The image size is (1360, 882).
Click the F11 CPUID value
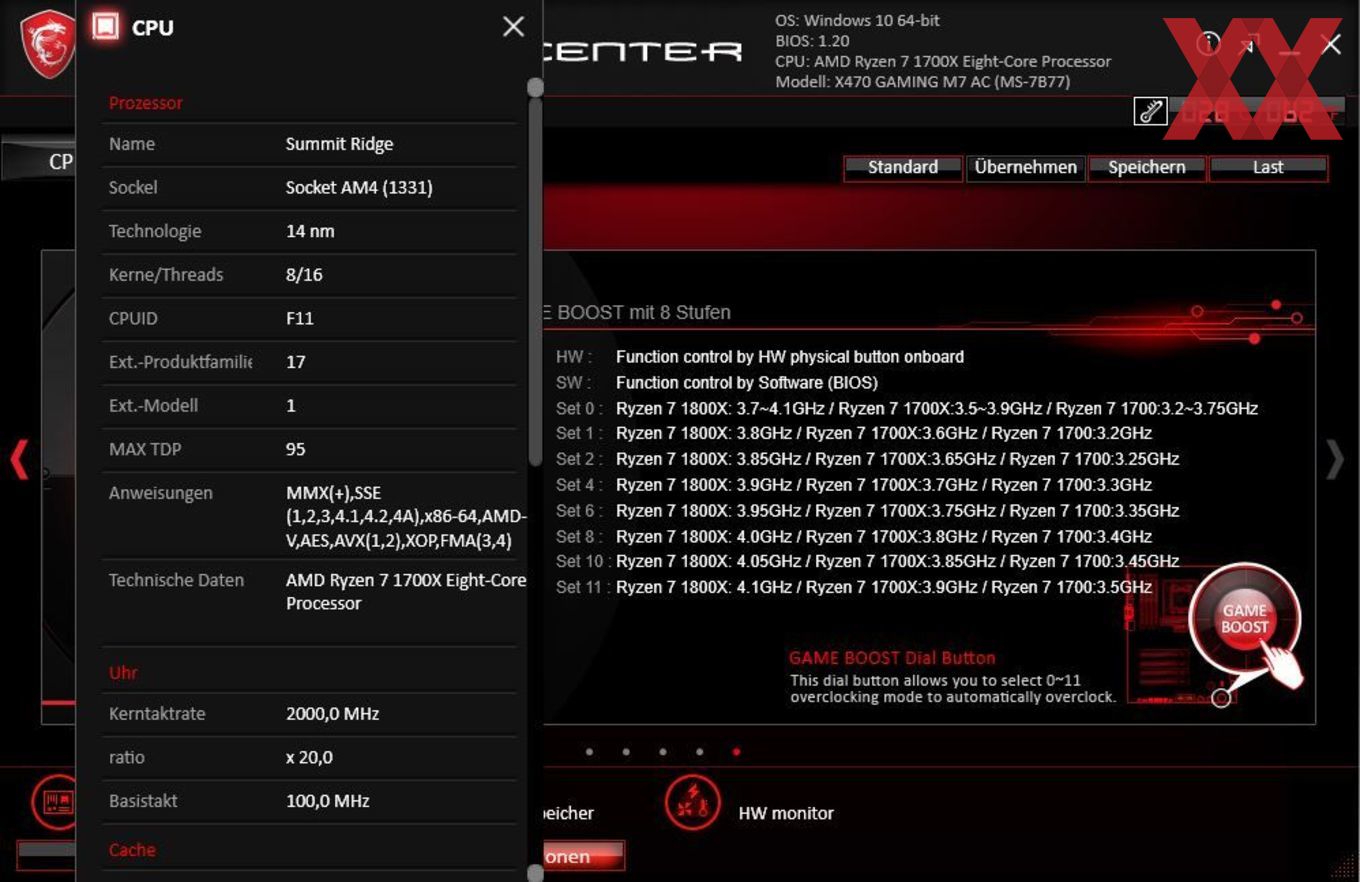300,318
